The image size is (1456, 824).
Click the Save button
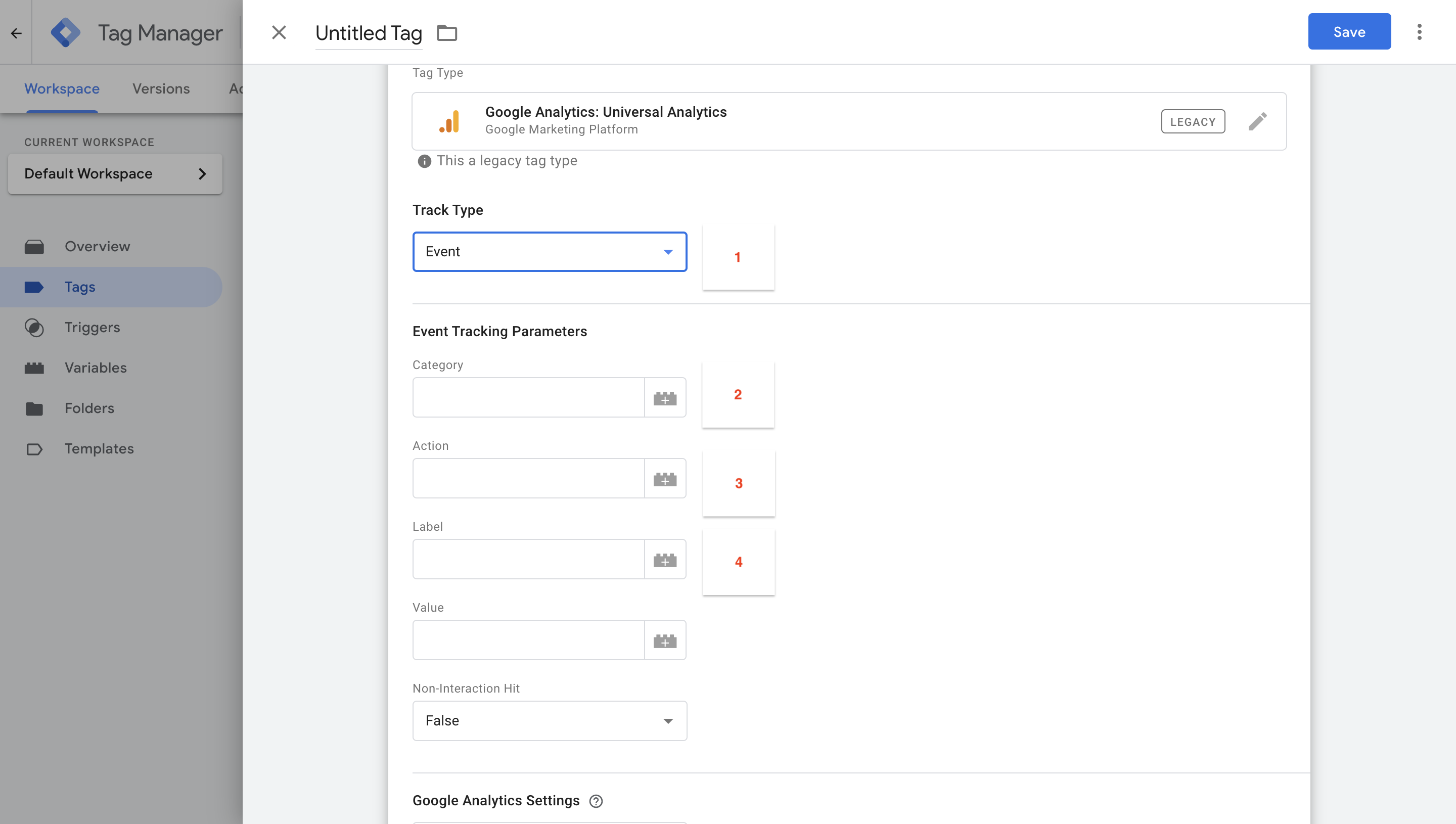click(x=1348, y=32)
